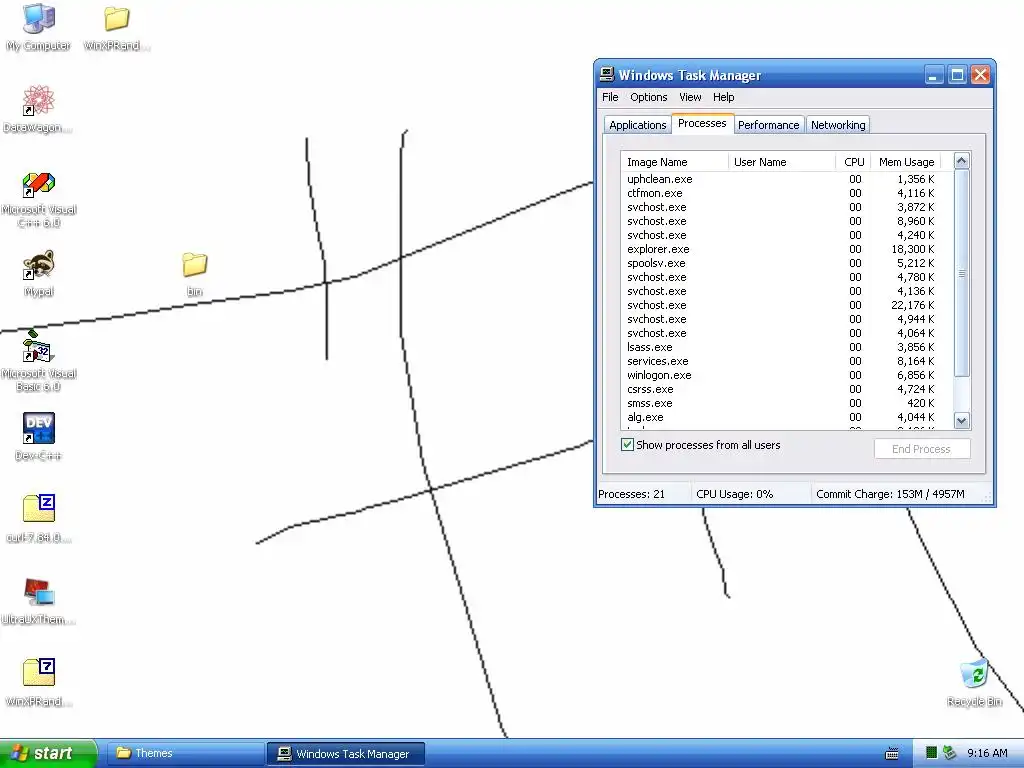Select explorer.exe process row

[x=786, y=249]
